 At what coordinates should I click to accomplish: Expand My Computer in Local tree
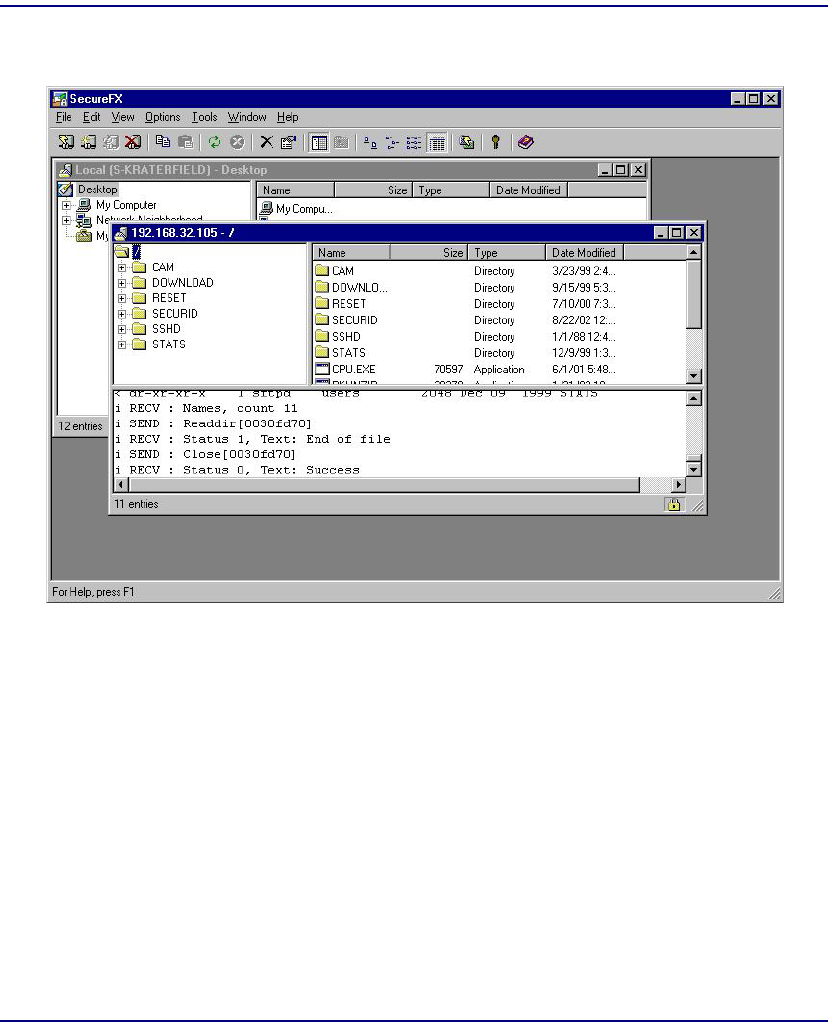[x=66, y=205]
